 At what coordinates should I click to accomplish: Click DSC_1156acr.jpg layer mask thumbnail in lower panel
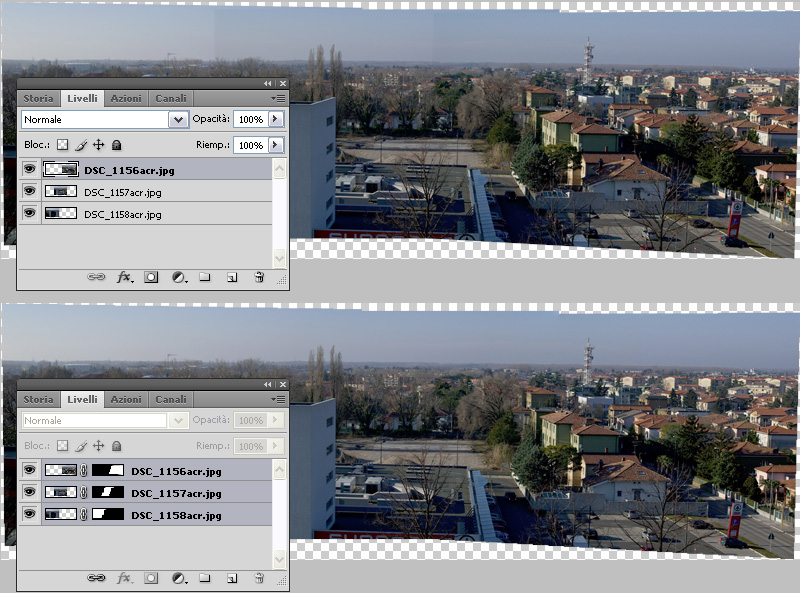pos(108,470)
